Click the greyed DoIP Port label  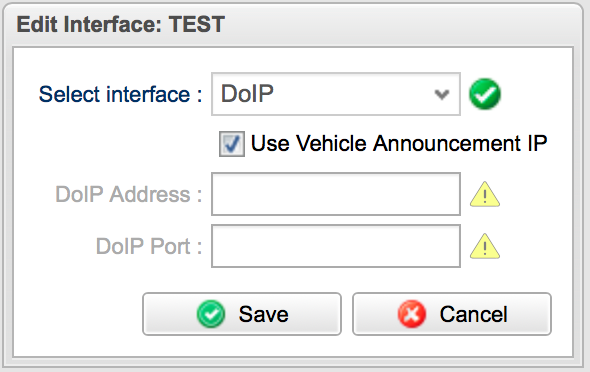click(149, 246)
